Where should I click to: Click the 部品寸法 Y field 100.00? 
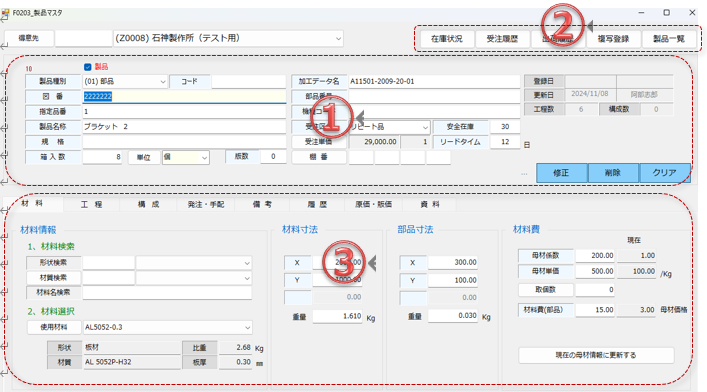tap(453, 281)
